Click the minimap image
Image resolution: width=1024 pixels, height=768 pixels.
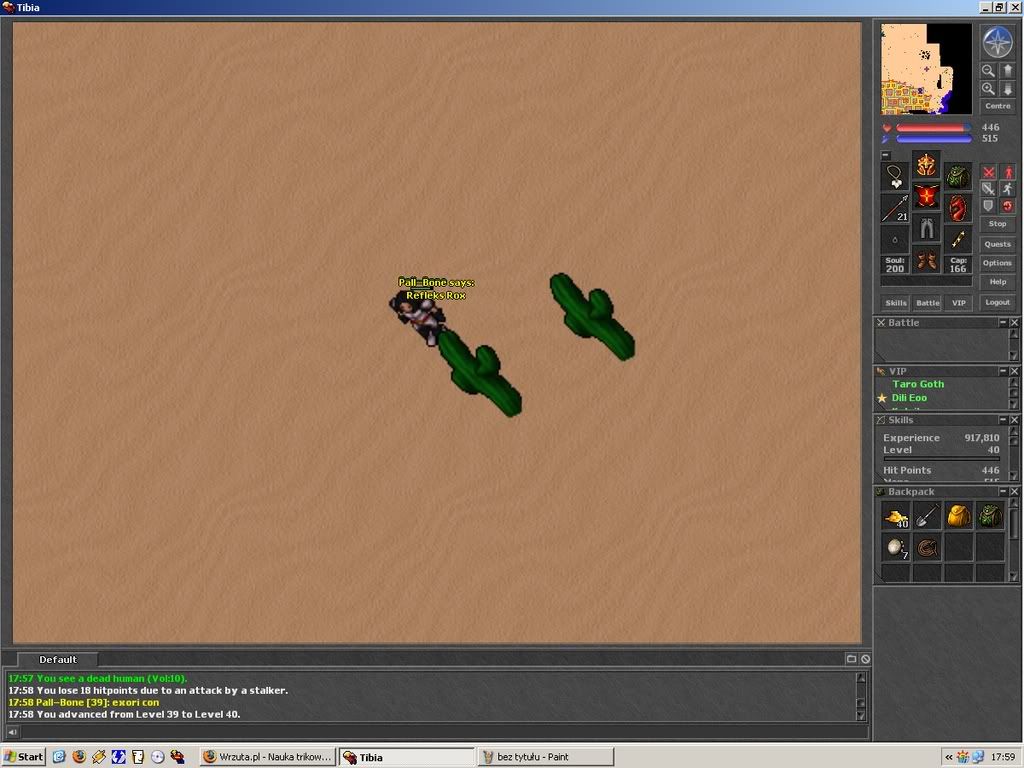pos(926,69)
